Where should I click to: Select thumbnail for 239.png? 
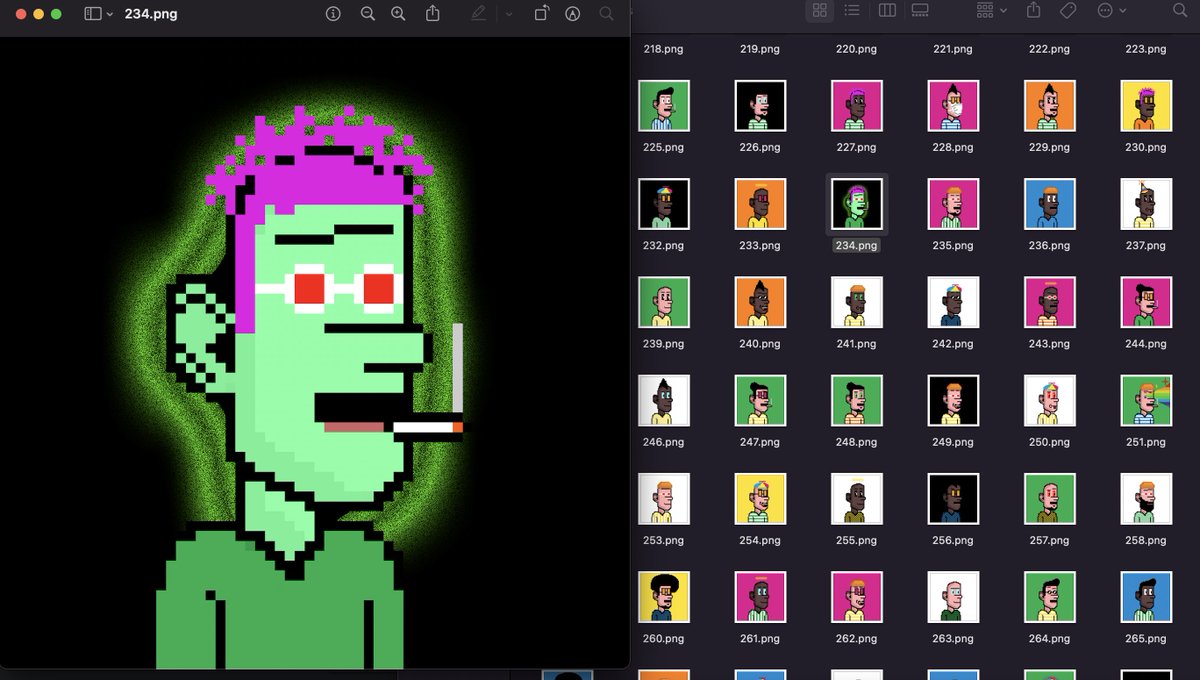pos(664,302)
